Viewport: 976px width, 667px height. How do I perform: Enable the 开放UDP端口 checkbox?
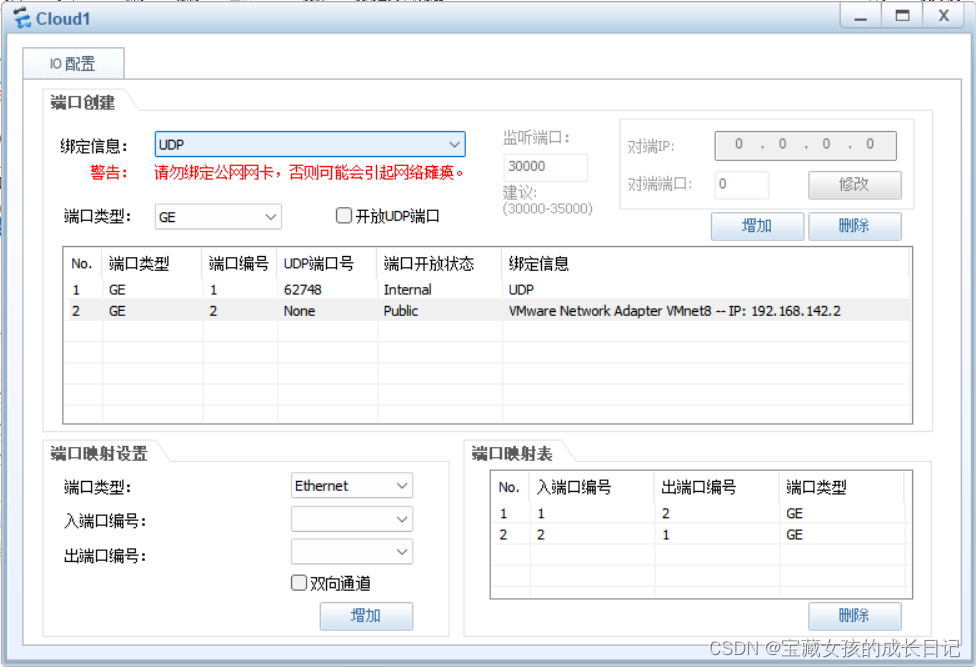pyautogui.click(x=344, y=215)
